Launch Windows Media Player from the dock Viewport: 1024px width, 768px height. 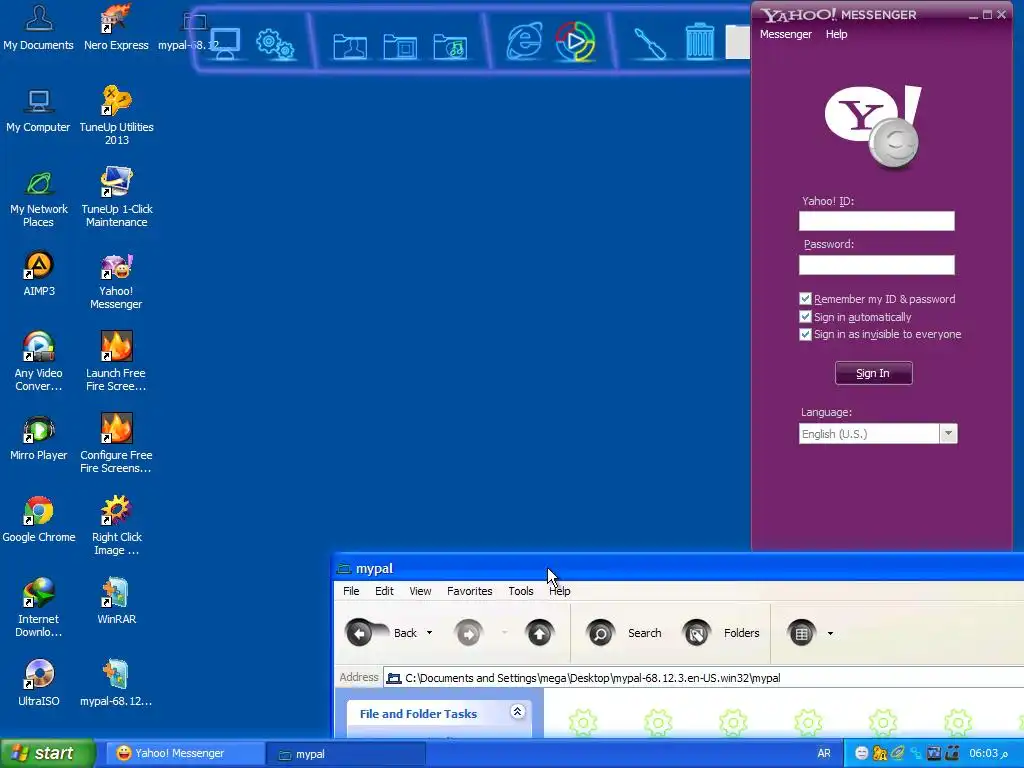575,42
